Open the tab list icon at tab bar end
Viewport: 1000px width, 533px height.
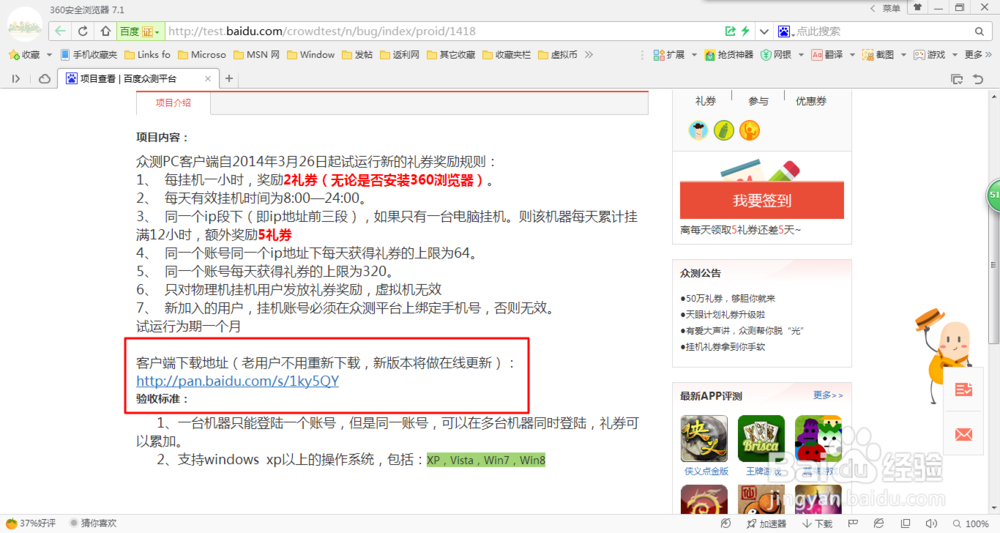coord(957,79)
